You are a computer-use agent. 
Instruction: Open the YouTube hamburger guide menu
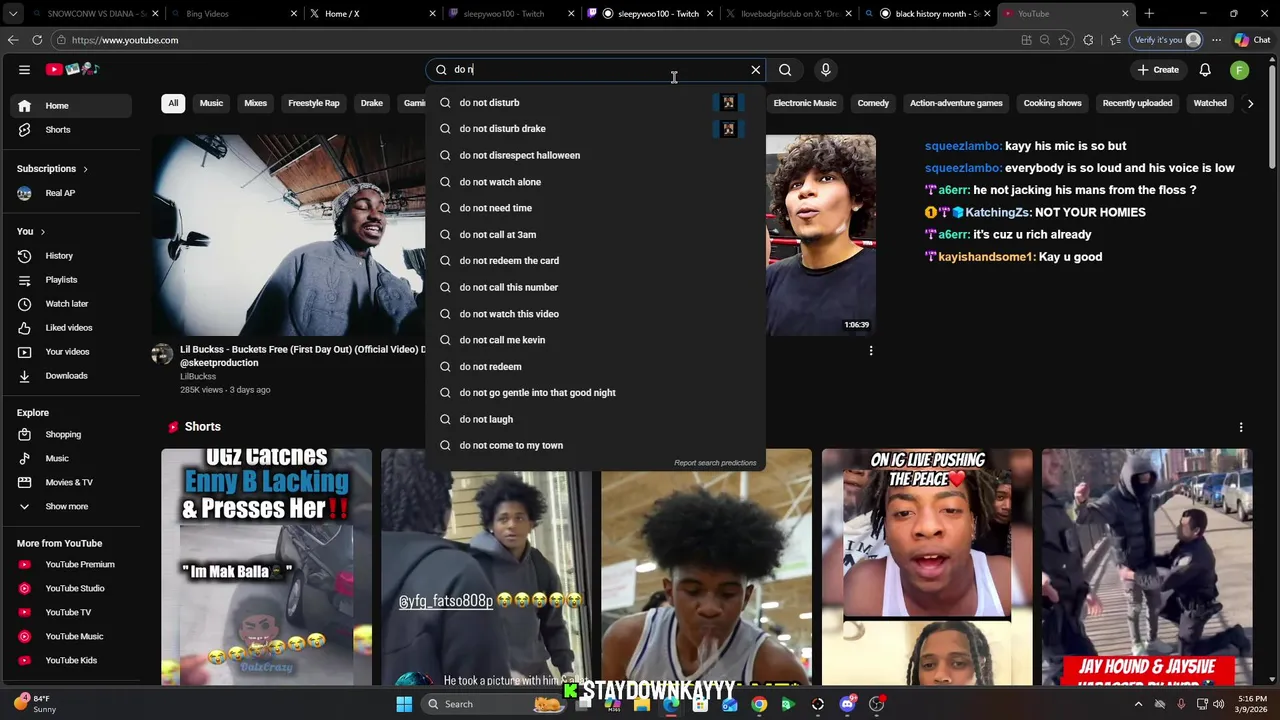click(24, 69)
